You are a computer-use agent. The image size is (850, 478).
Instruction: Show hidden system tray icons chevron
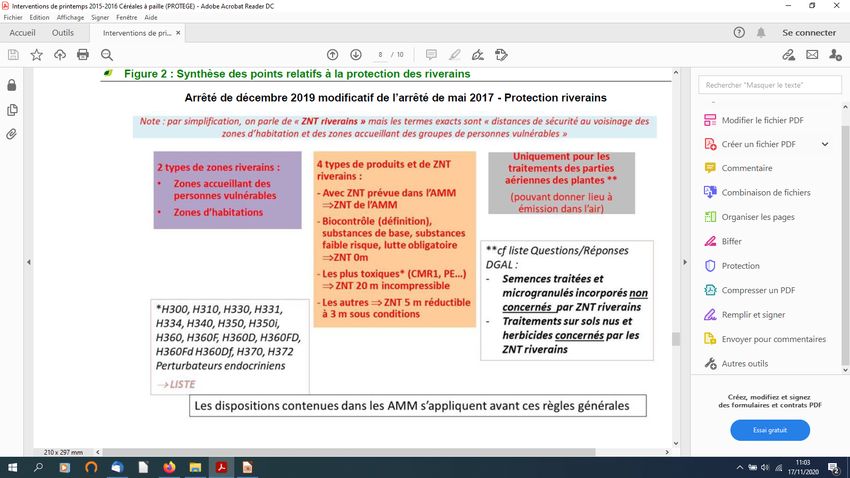pyautogui.click(x=739, y=467)
